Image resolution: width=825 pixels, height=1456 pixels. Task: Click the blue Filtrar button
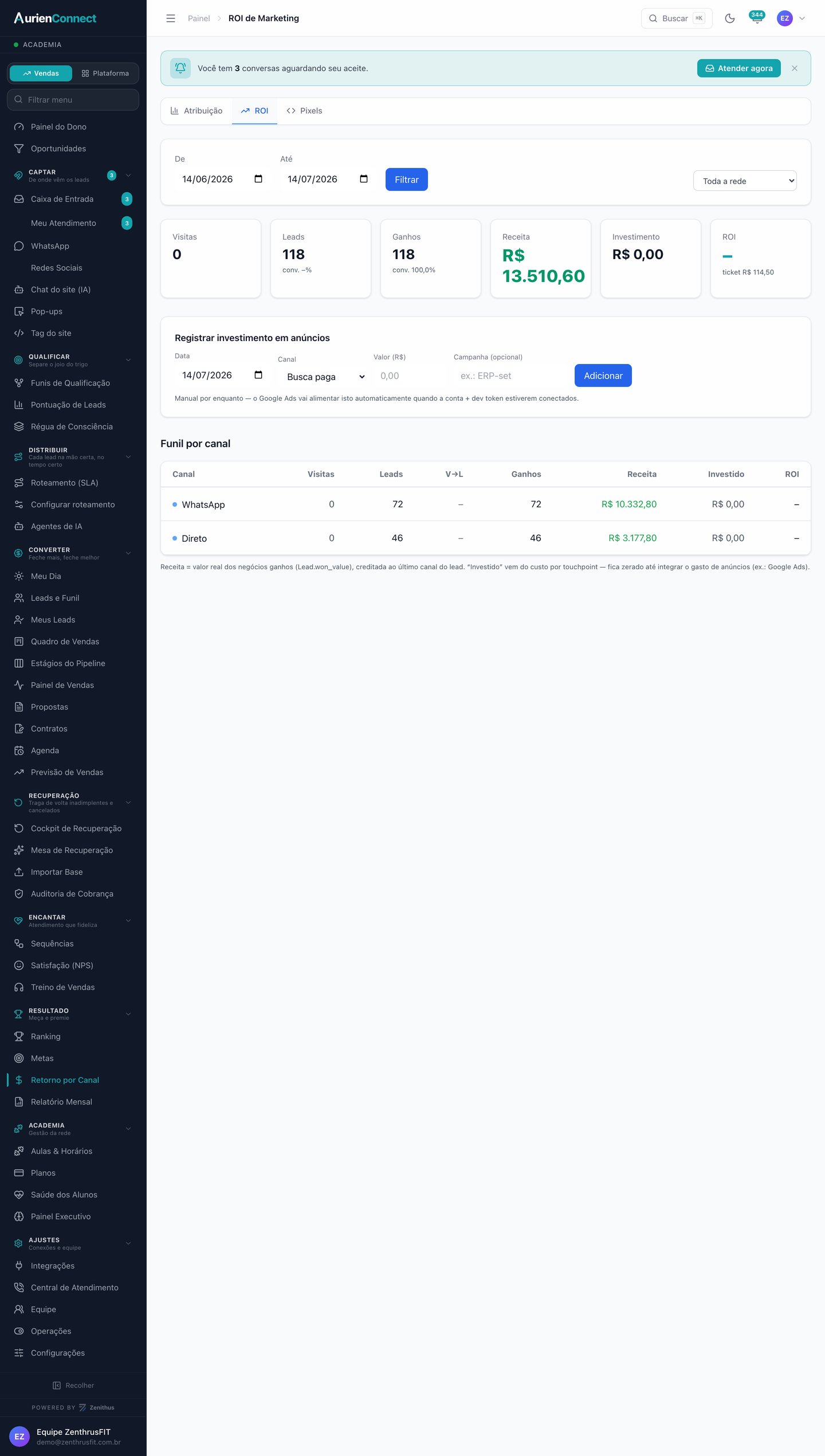coord(407,179)
